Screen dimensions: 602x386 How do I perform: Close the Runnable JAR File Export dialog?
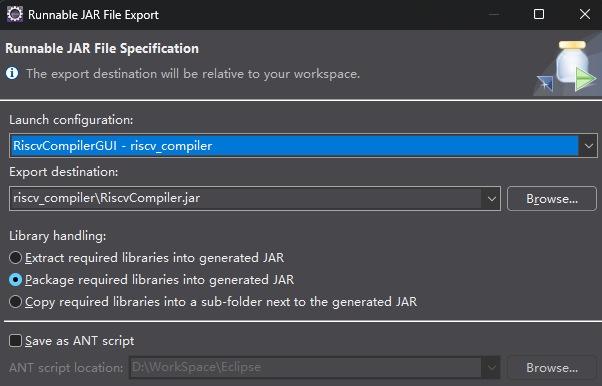coord(585,15)
